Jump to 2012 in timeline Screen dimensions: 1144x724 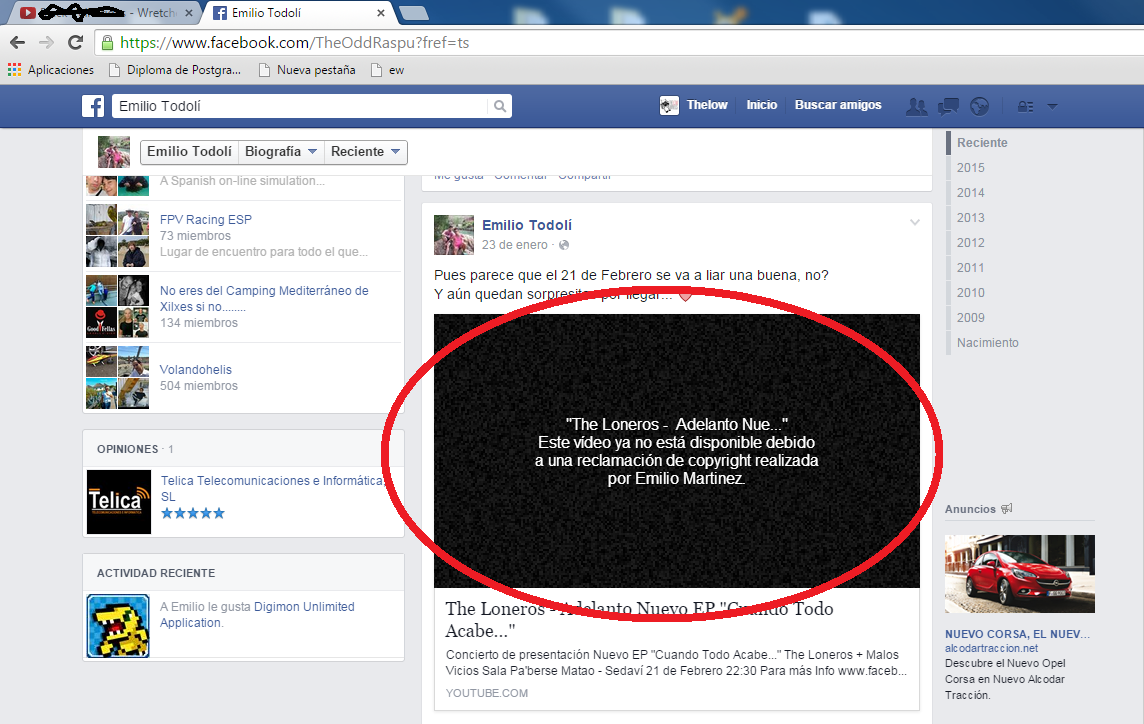(x=970, y=242)
